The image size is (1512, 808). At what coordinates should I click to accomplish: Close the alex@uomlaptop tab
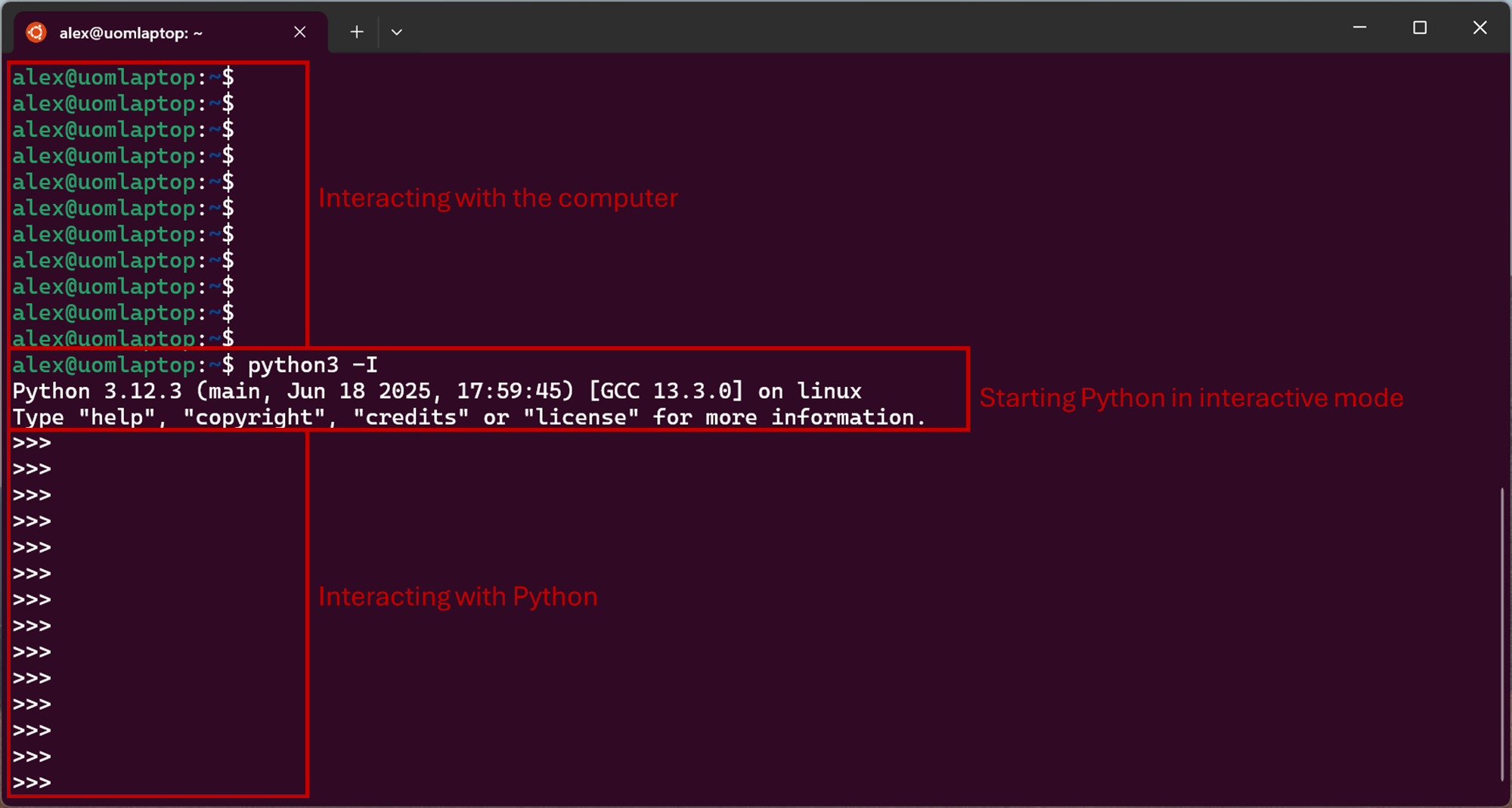point(300,32)
